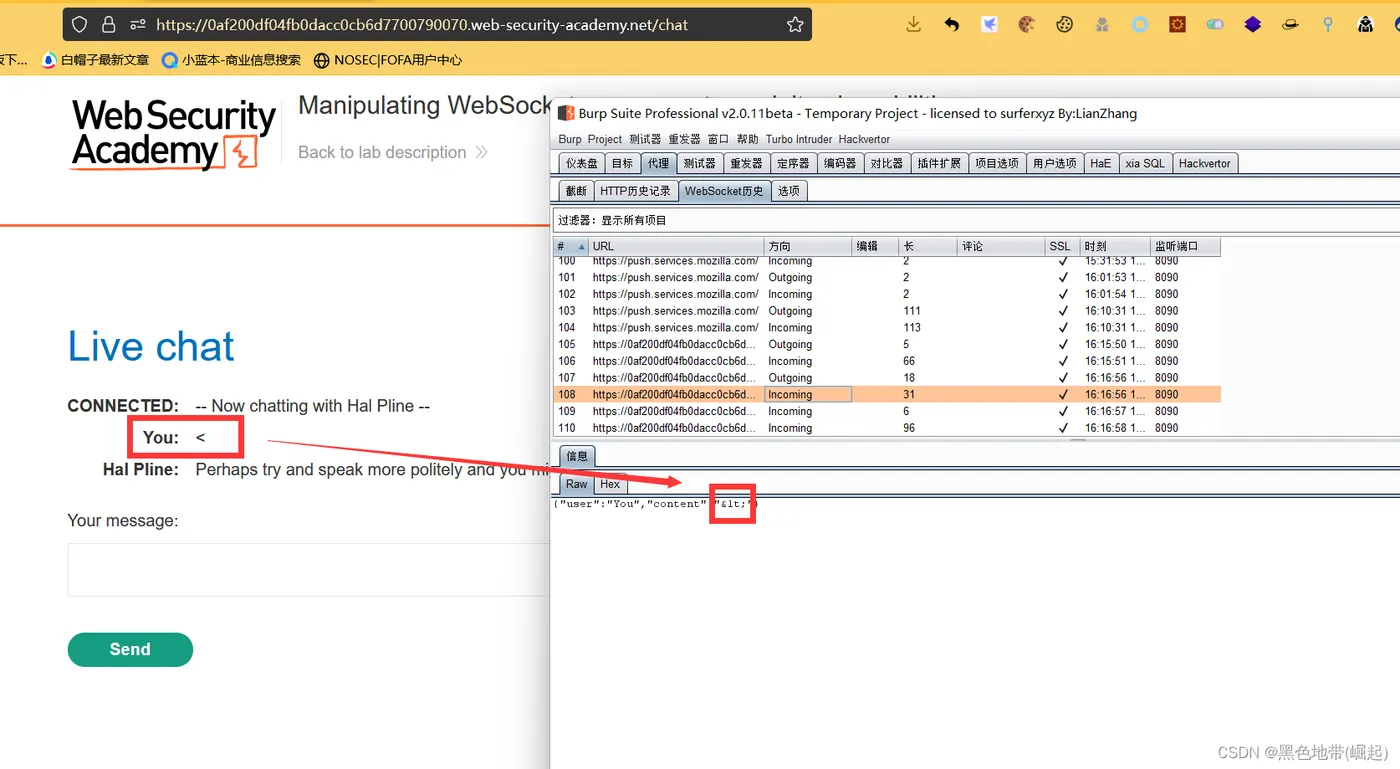The width and height of the screenshot is (1400, 769).
Task: Open the 小蓝本-商业信息搜索 bookmark
Action: (x=231, y=60)
